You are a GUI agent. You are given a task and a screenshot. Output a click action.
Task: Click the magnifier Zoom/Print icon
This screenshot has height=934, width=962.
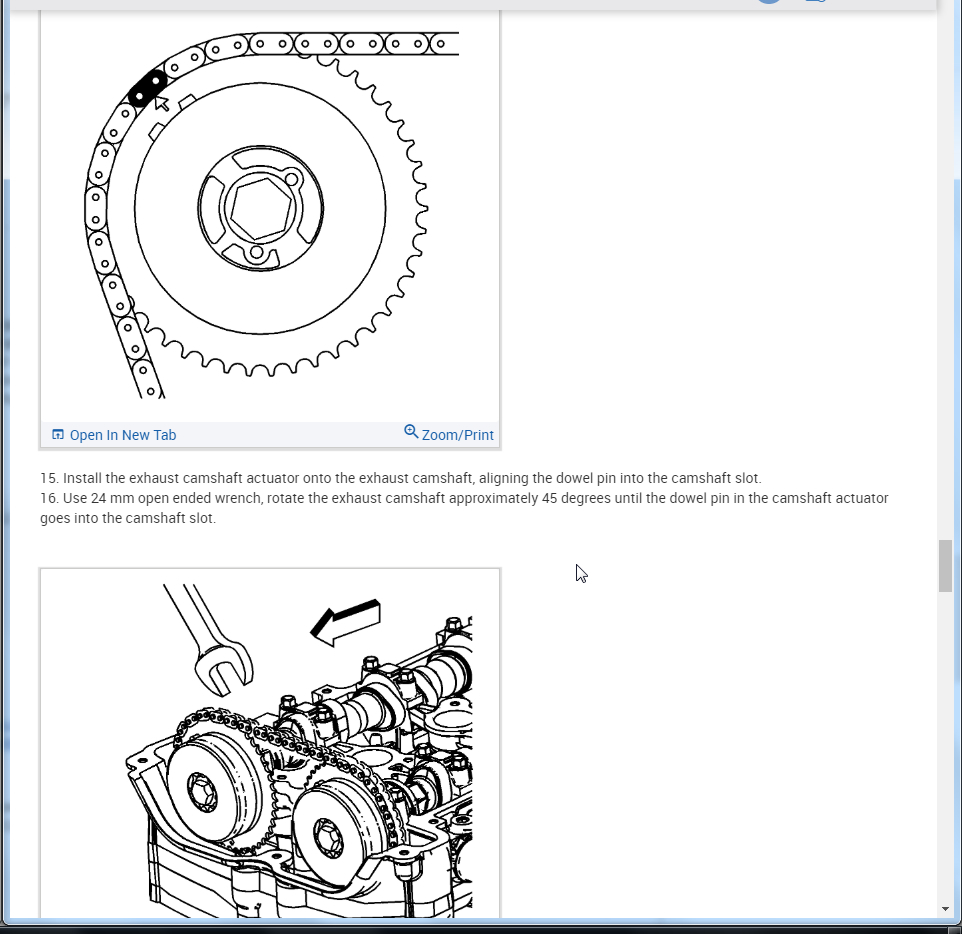411,432
